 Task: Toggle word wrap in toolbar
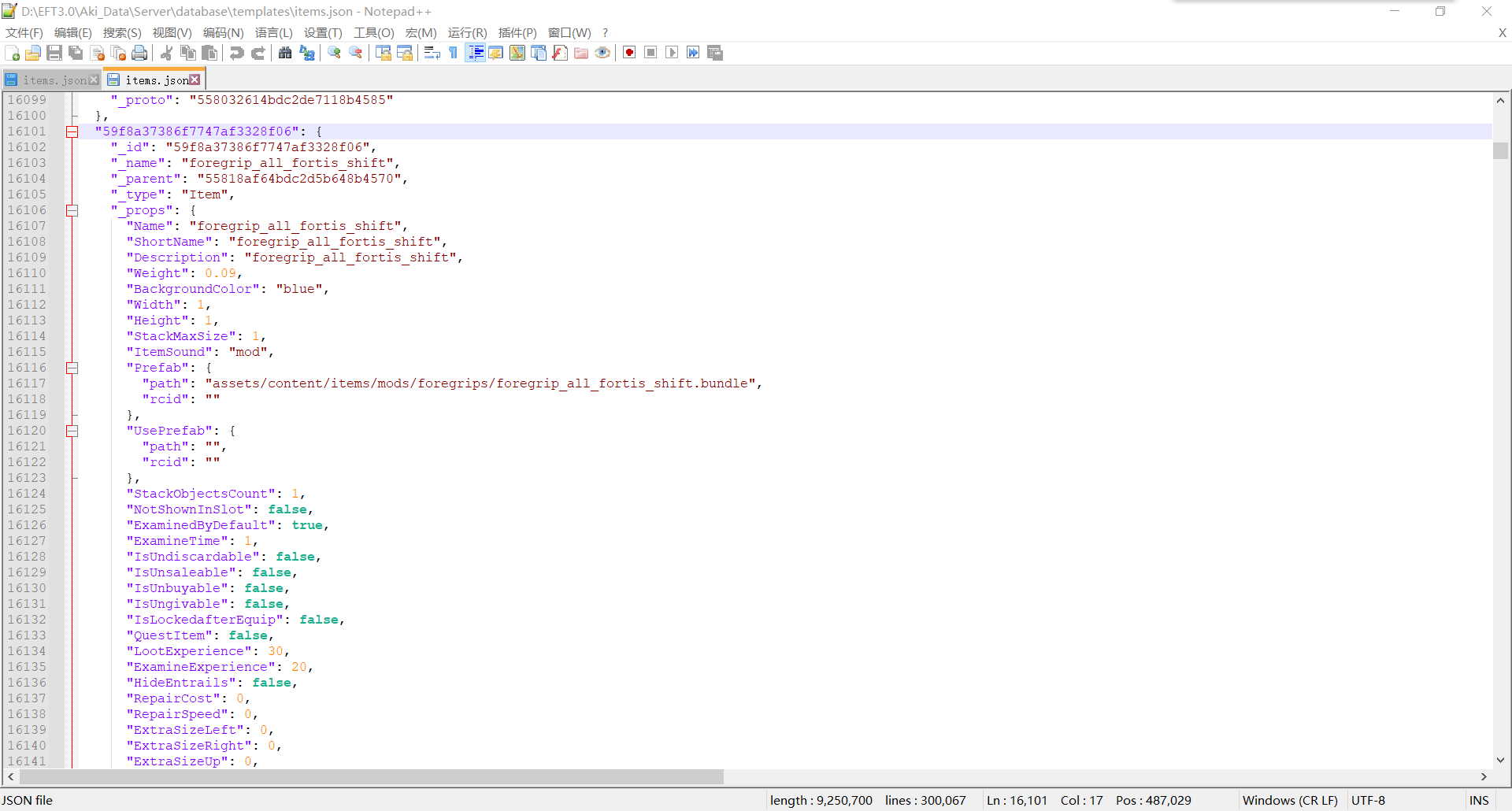click(x=432, y=53)
